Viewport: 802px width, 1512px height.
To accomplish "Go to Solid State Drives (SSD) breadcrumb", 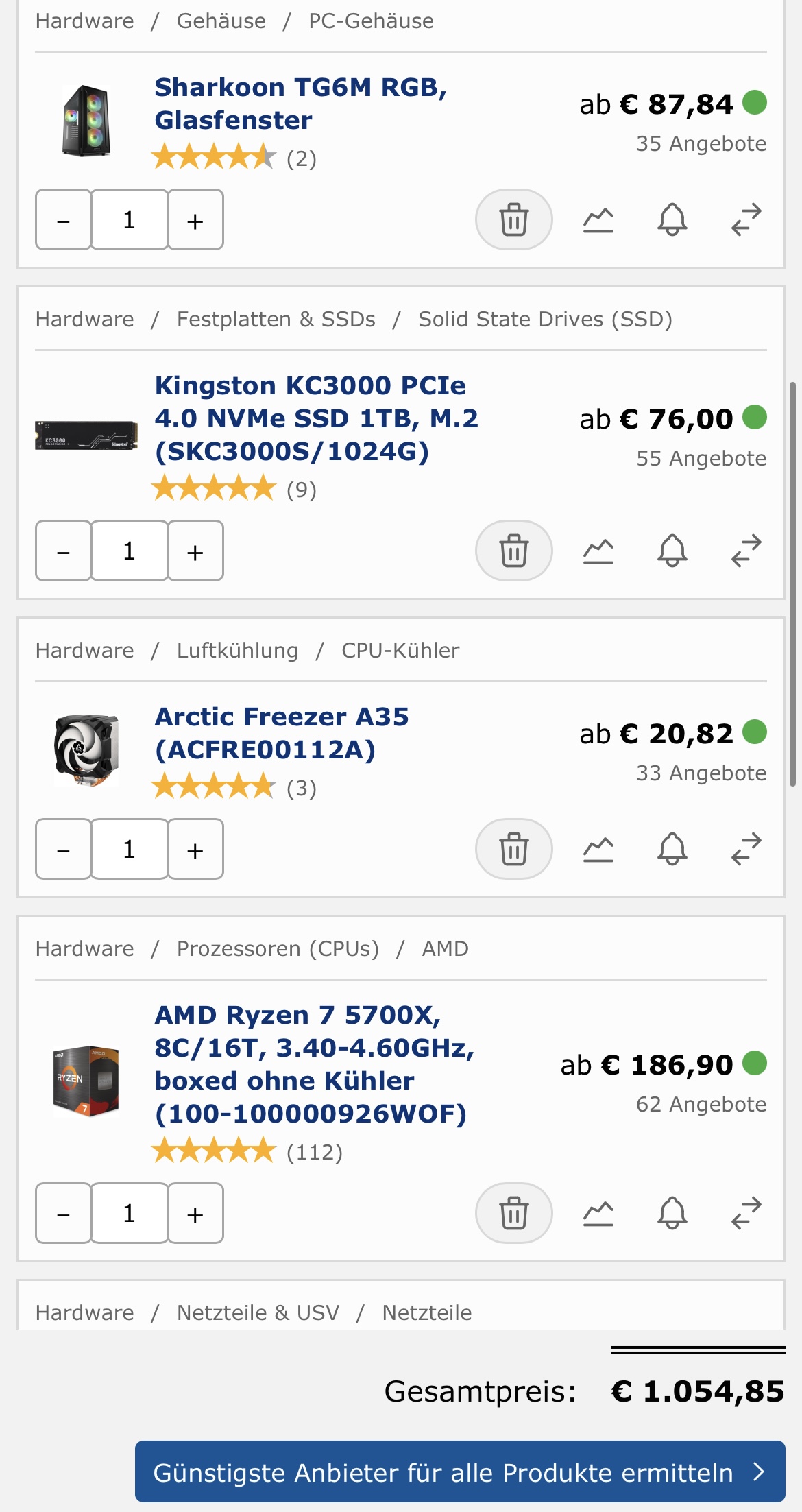I will tap(545, 320).
